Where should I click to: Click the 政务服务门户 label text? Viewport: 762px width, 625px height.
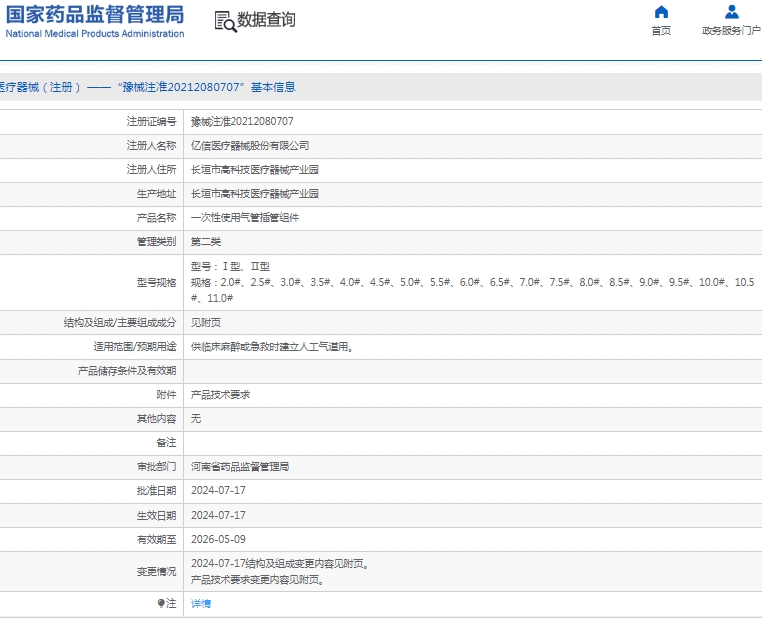(731, 31)
